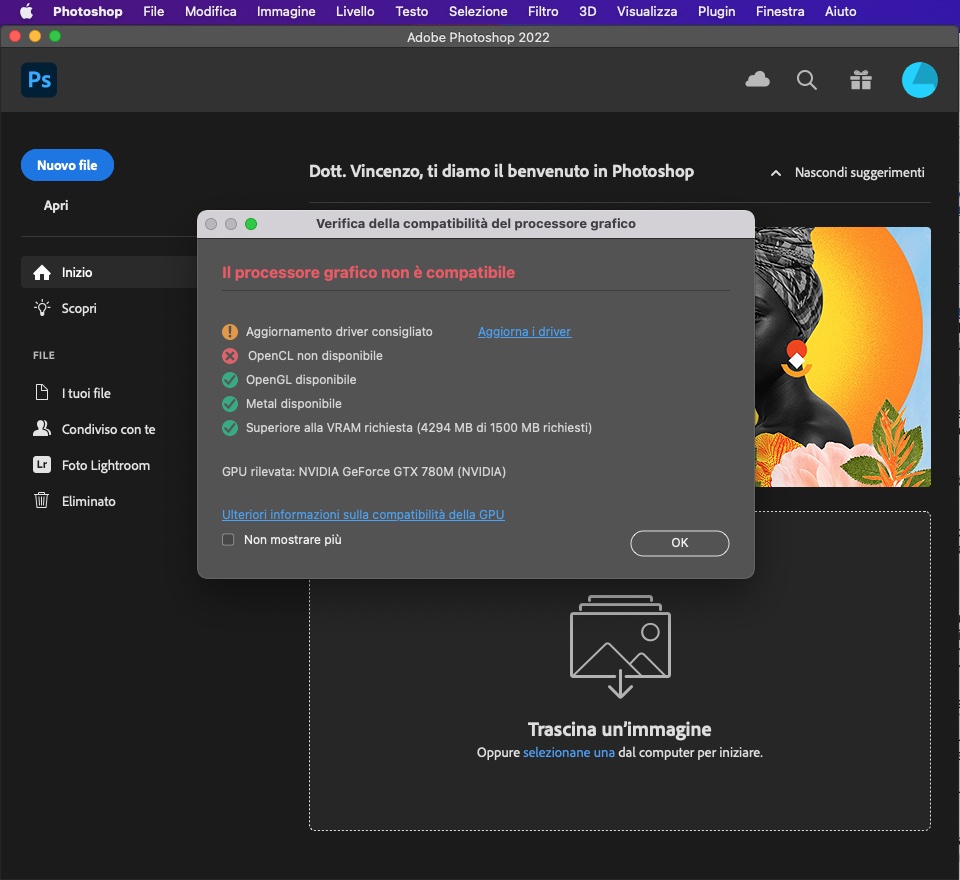The width and height of the screenshot is (960, 880).
Task: Click the red non è compatibile heading
Action: pyautogui.click(x=369, y=273)
